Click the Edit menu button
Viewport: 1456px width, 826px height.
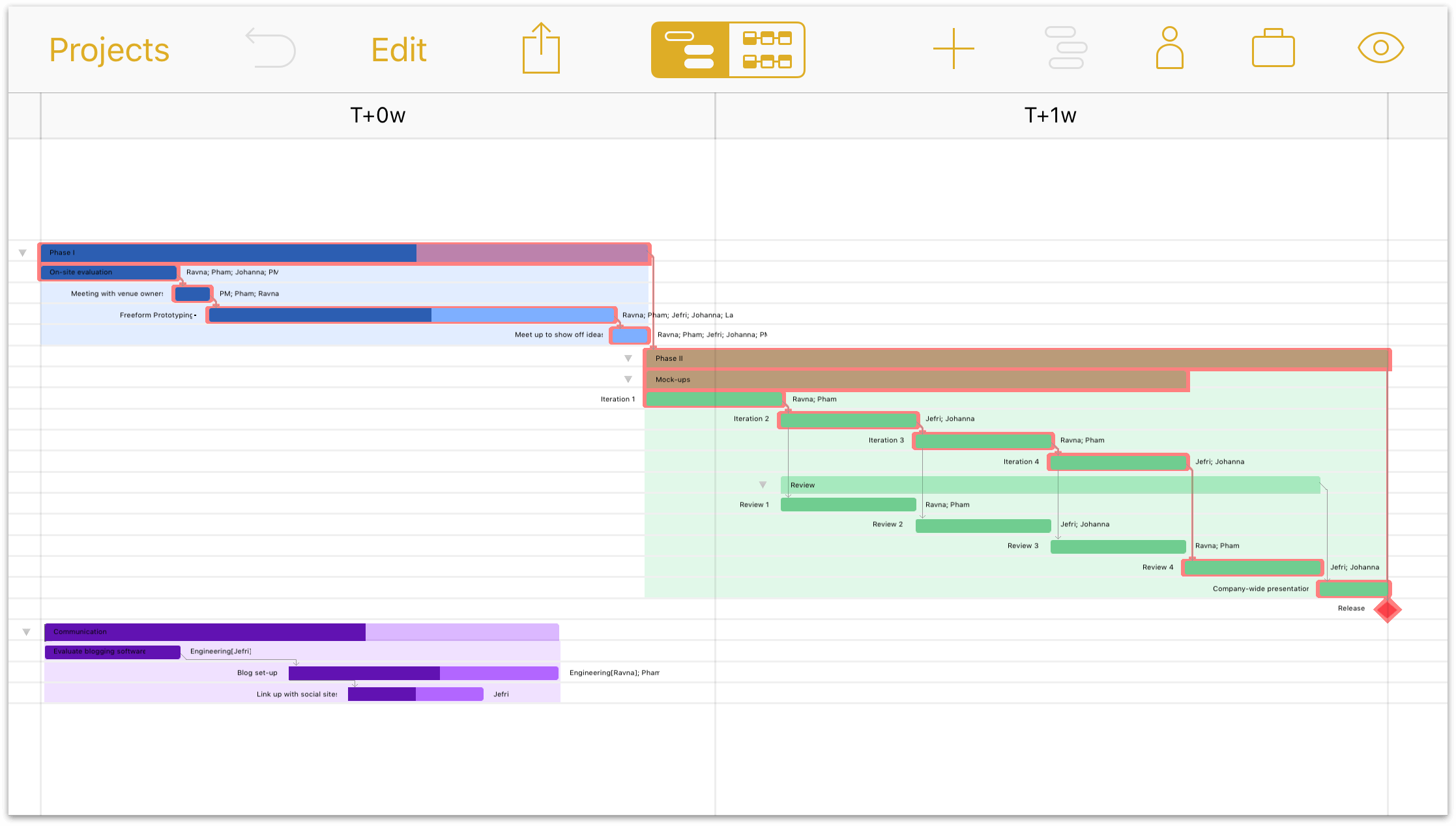point(400,49)
